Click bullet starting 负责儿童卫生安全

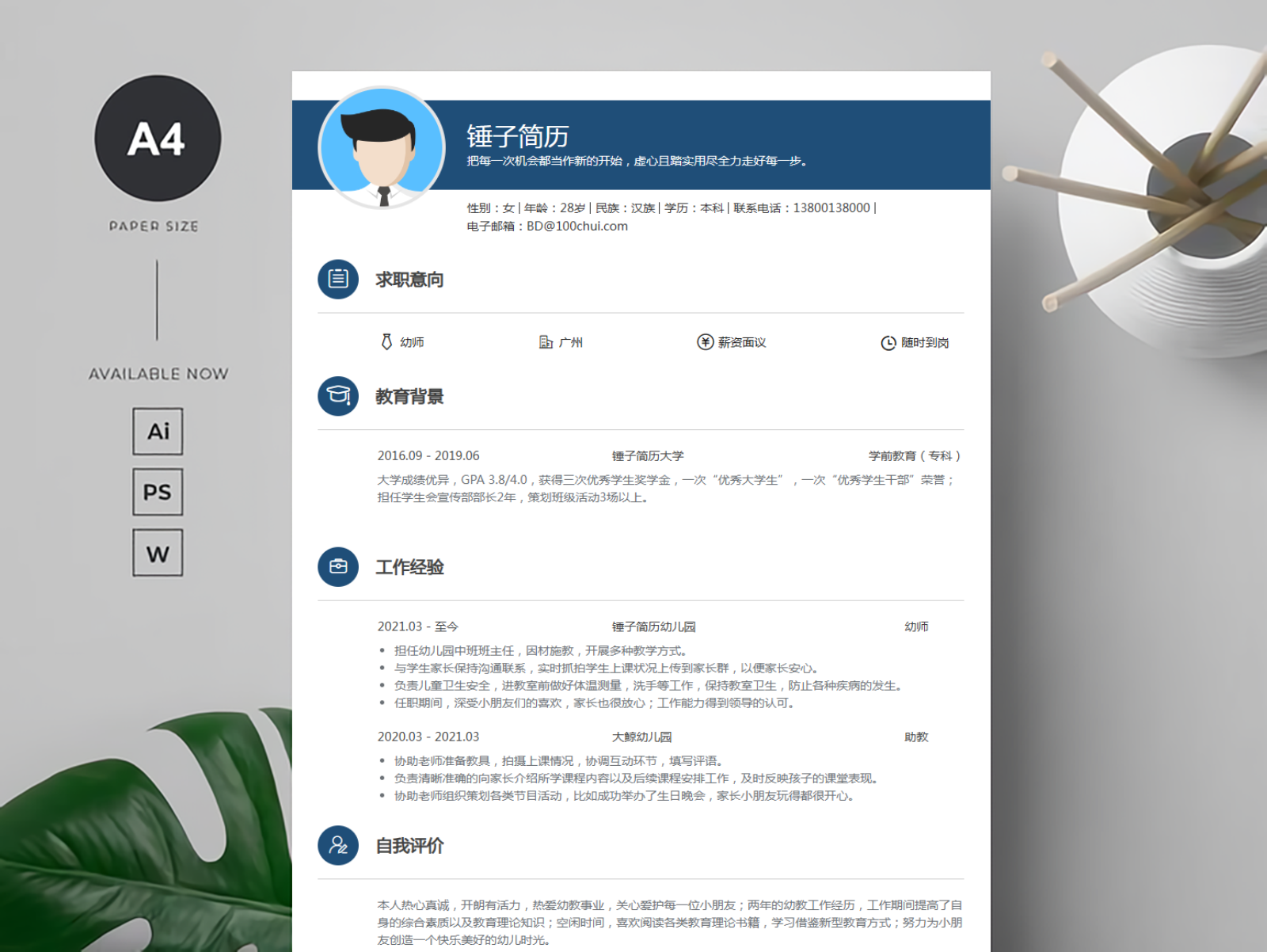649,685
